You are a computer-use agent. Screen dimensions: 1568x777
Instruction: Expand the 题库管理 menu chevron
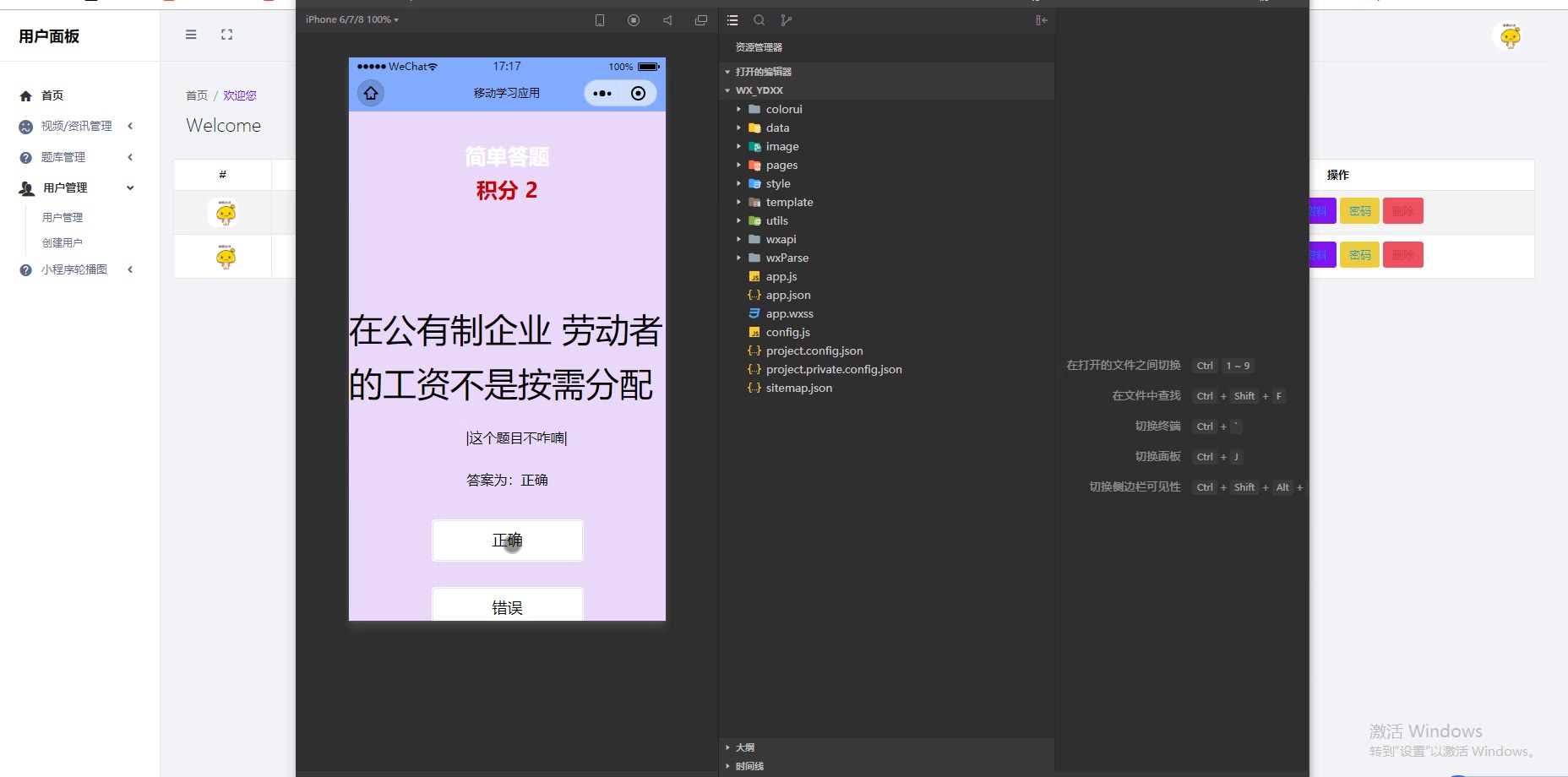click(x=130, y=157)
